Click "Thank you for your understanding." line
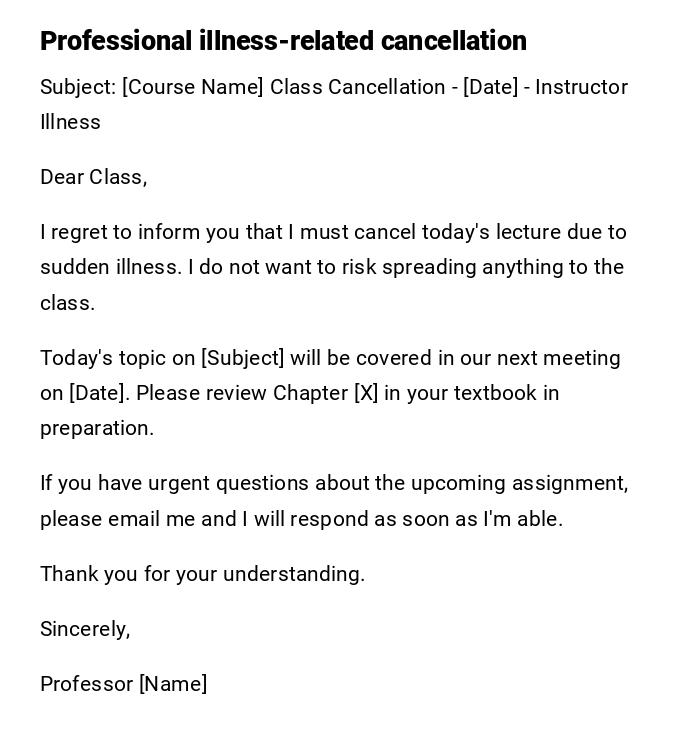 click(x=202, y=574)
